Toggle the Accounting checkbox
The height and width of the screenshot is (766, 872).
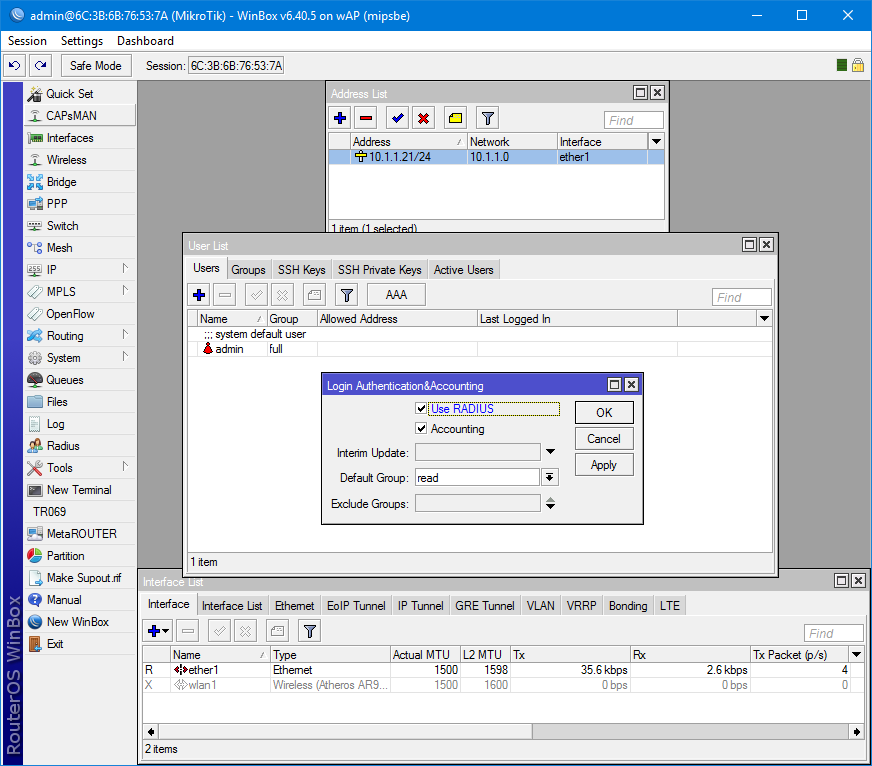[x=421, y=428]
